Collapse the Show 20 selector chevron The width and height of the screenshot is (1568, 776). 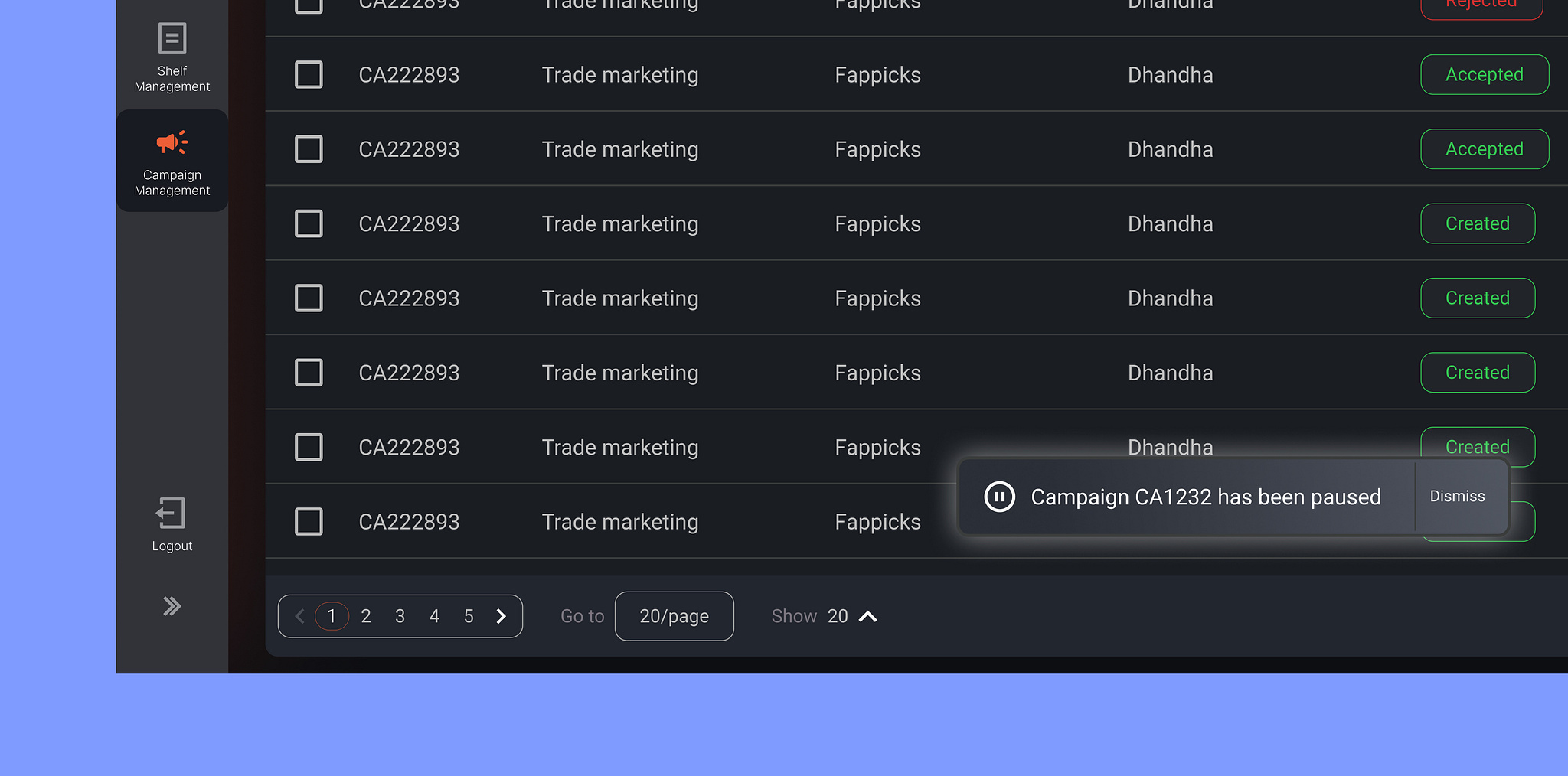tap(867, 615)
